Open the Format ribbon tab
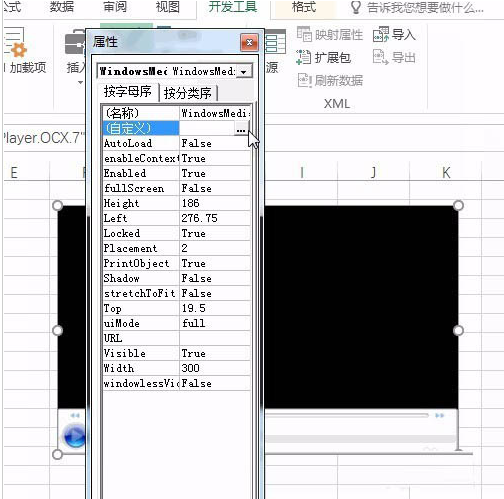The width and height of the screenshot is (504, 499). pos(304,7)
